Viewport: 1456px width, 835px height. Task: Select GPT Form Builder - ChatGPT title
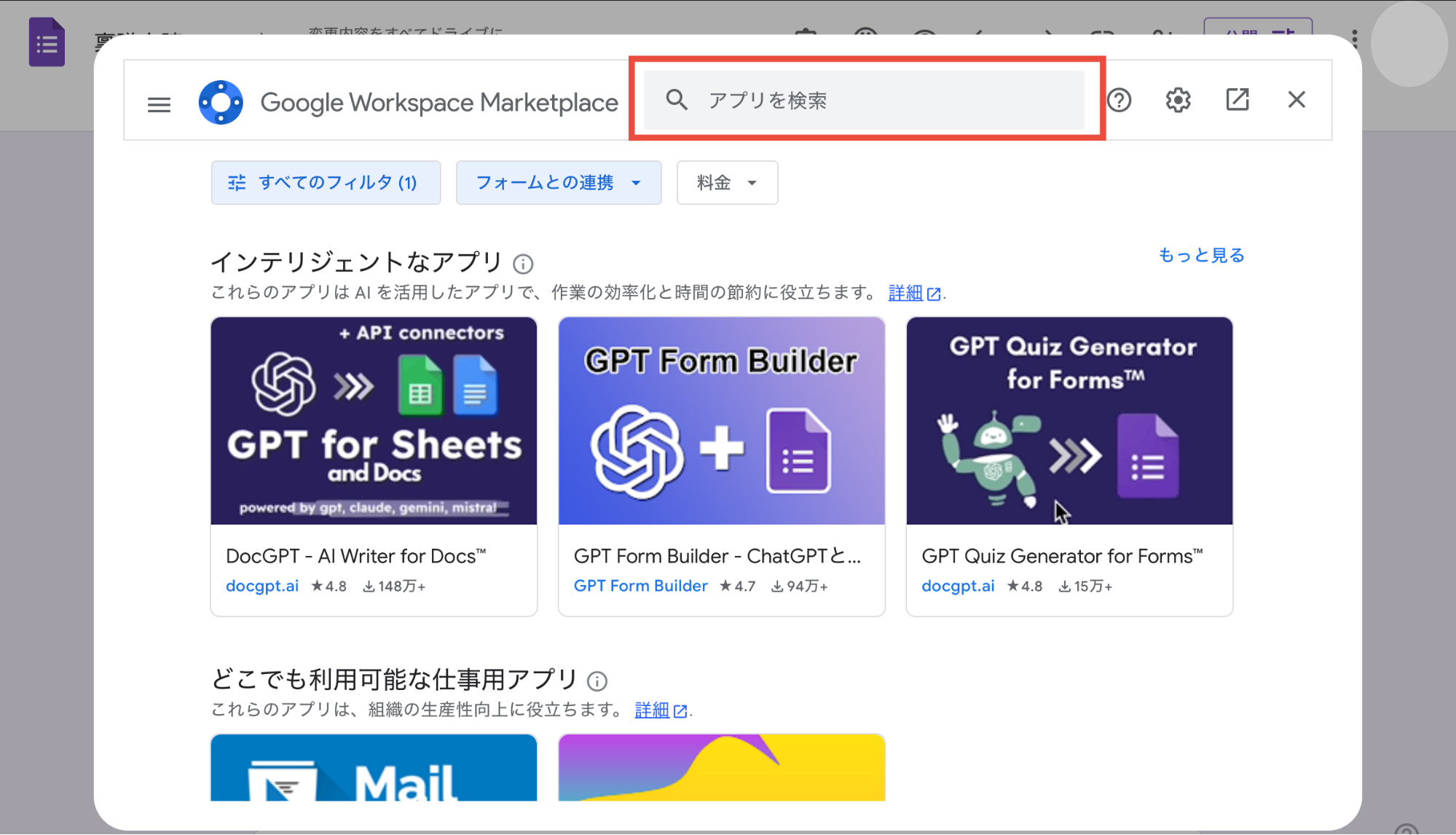[x=717, y=556]
